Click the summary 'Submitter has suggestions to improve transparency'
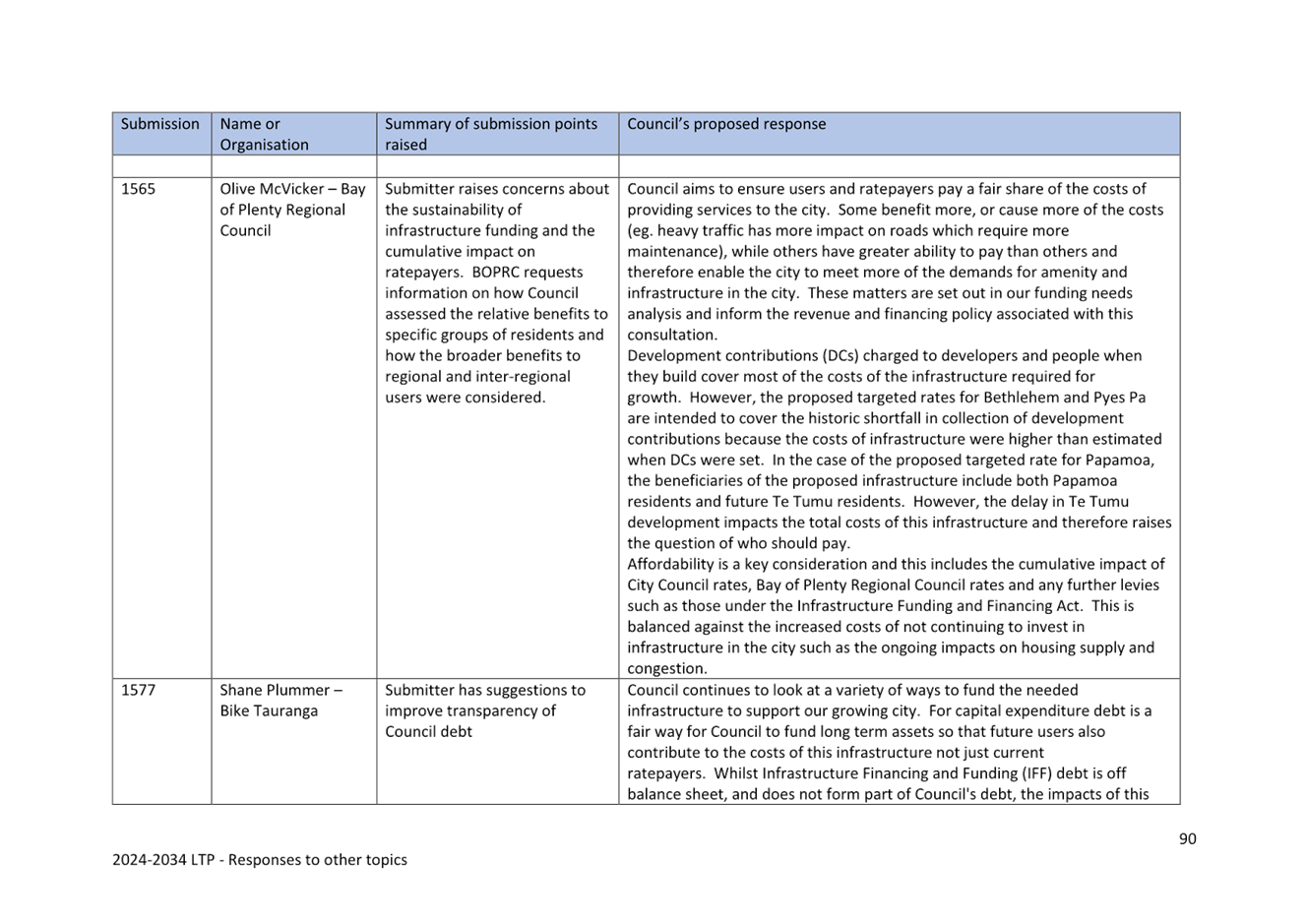The height and width of the screenshot is (924, 1307). pos(484,710)
